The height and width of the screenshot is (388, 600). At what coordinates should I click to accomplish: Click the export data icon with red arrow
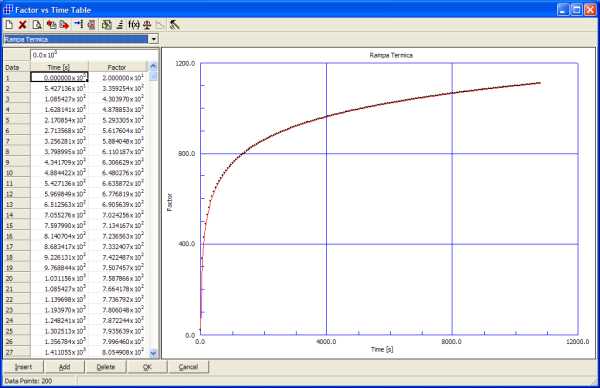pyautogui.click(x=64, y=25)
